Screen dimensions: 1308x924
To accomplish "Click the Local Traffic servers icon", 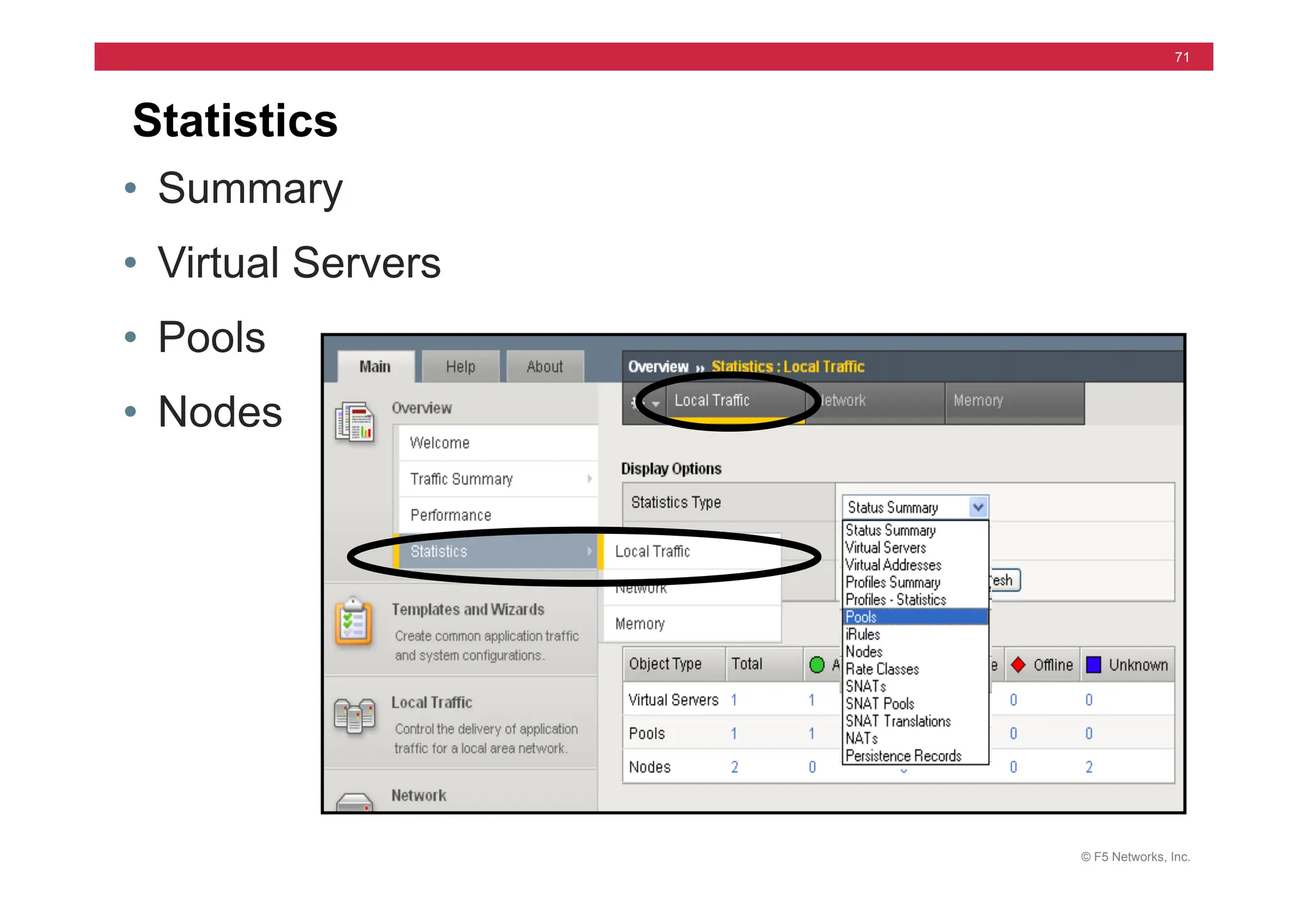I will click(x=354, y=716).
